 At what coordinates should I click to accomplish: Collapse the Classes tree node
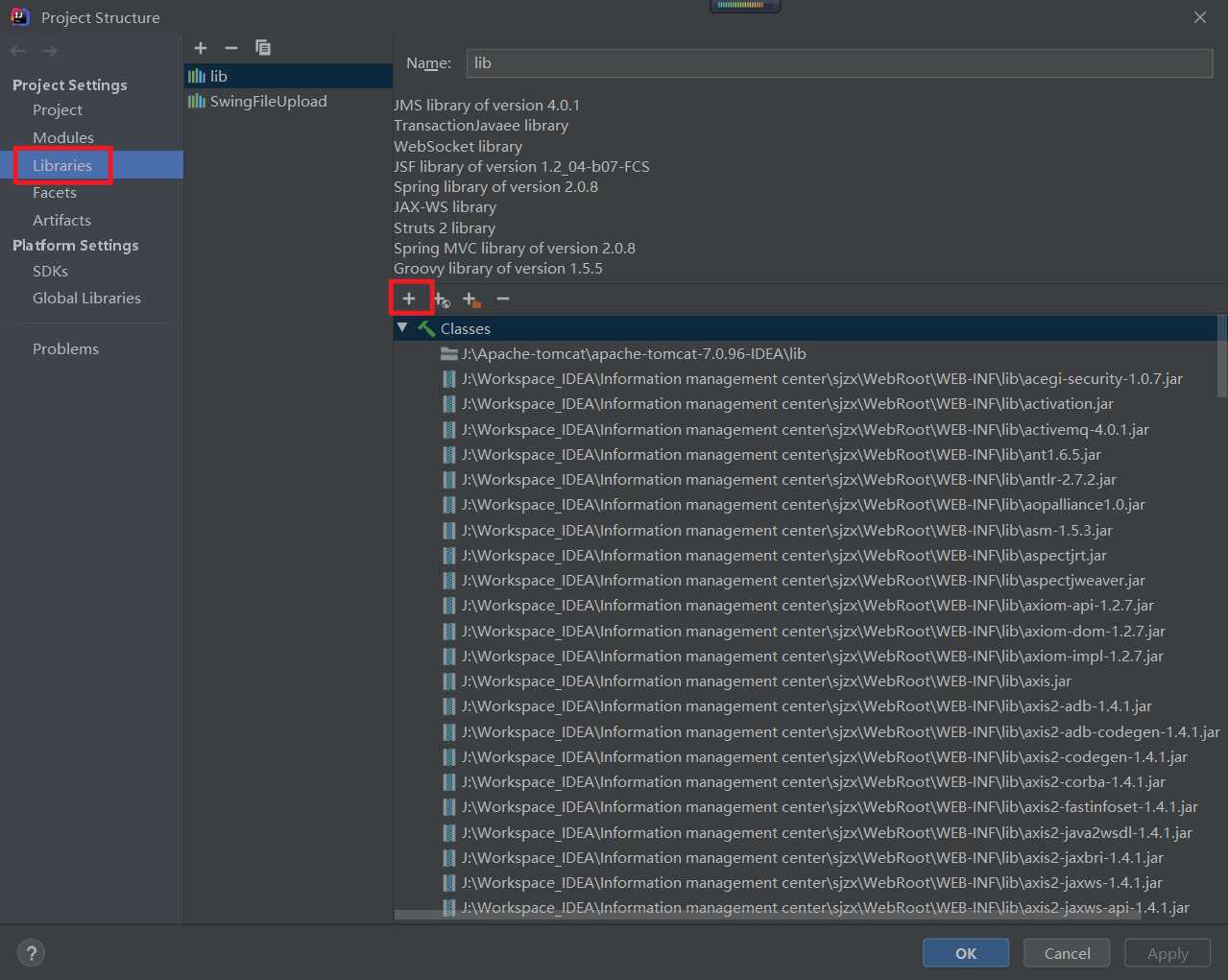tap(402, 328)
